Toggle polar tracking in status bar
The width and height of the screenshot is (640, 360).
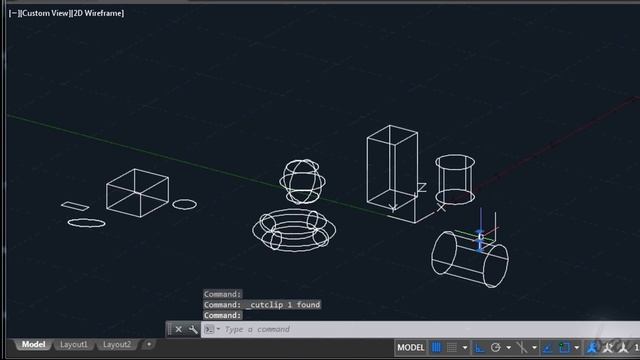pos(496,348)
